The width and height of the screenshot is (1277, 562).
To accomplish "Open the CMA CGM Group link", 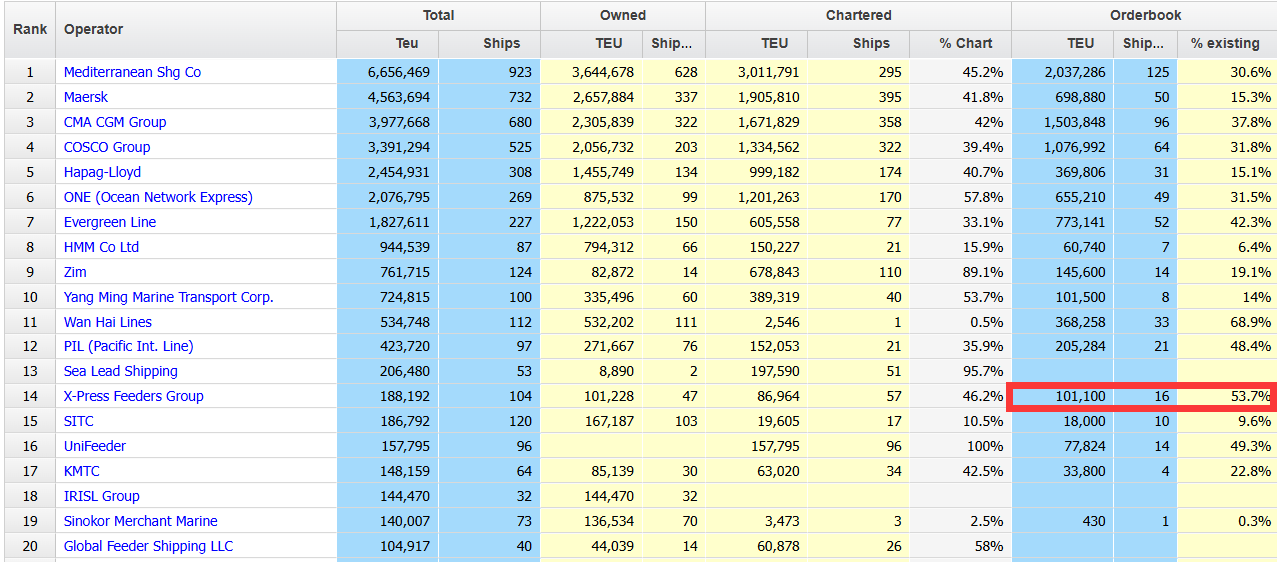I will click(x=115, y=122).
